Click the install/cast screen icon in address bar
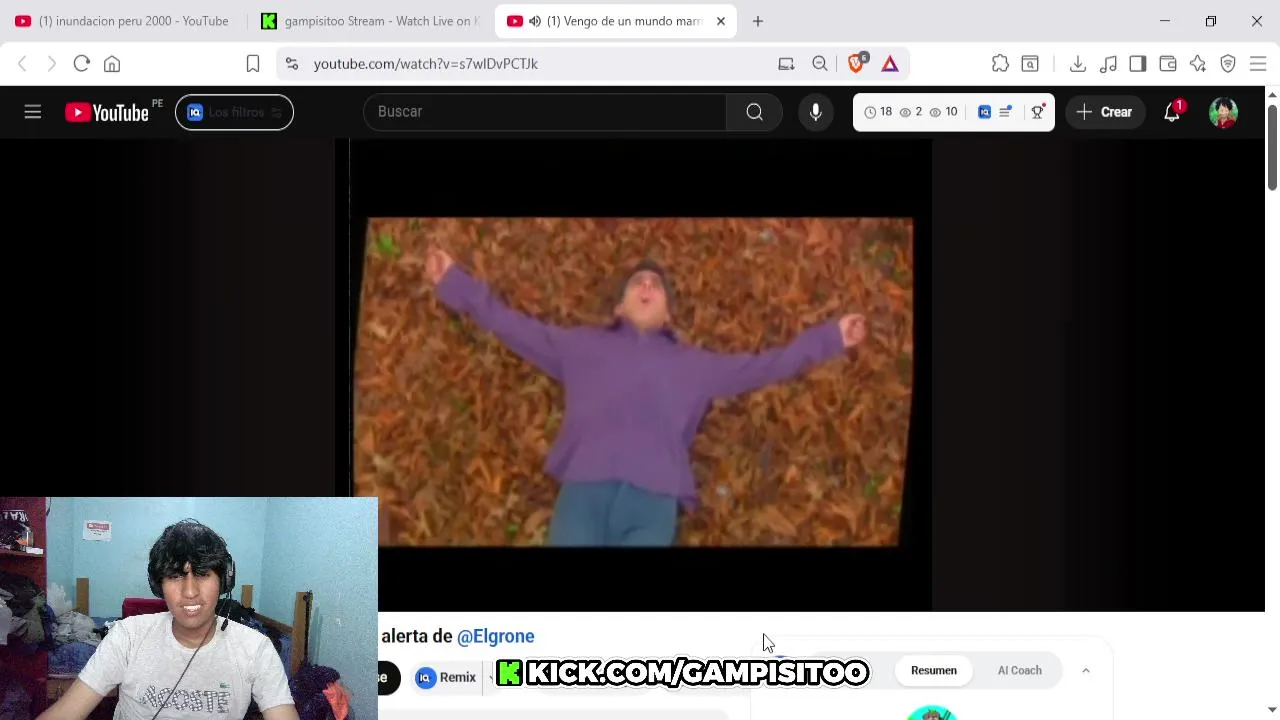The height and width of the screenshot is (720, 1280). [x=786, y=64]
